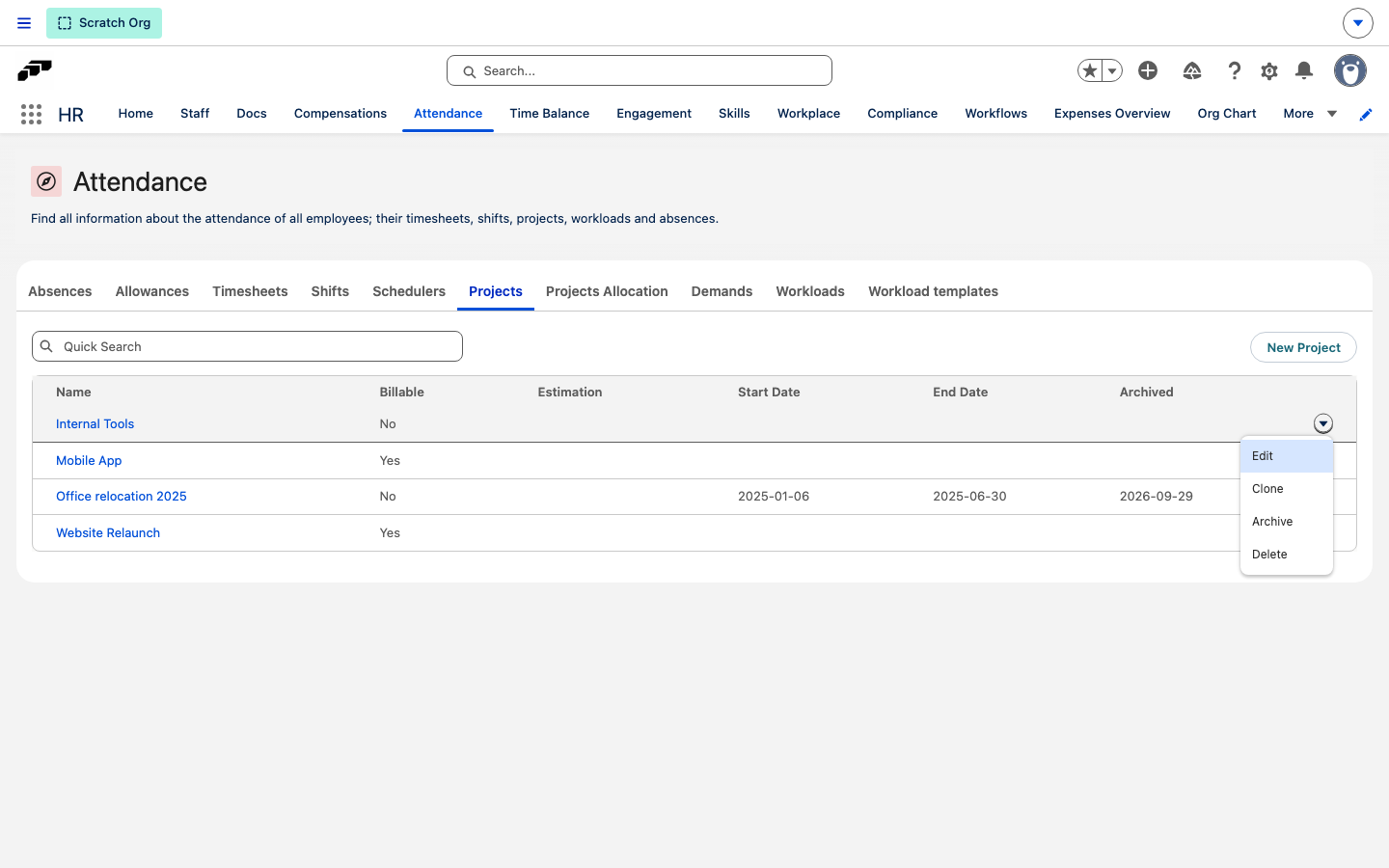Viewport: 1389px width, 868px height.
Task: Click the flair logo icon
Action: [x=35, y=70]
